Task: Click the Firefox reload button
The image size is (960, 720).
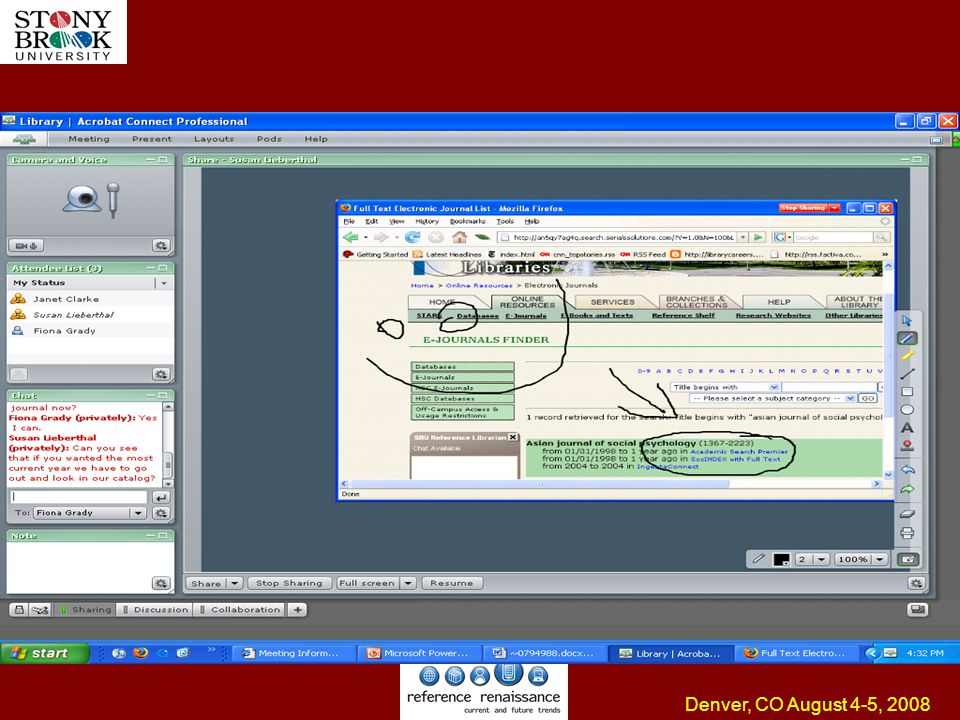Action: click(413, 237)
